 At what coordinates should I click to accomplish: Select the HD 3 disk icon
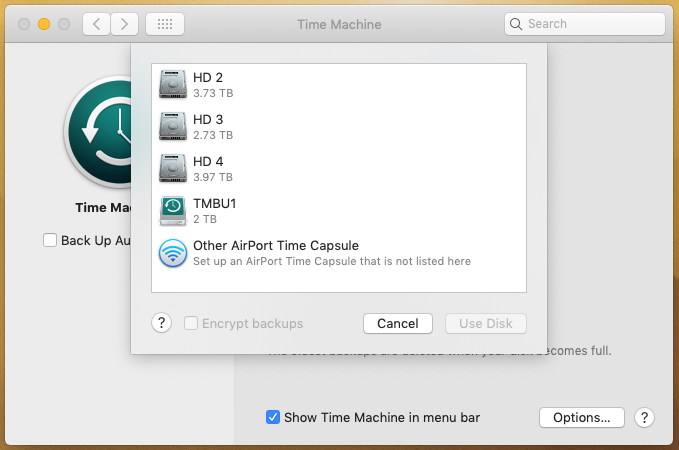pyautogui.click(x=173, y=126)
